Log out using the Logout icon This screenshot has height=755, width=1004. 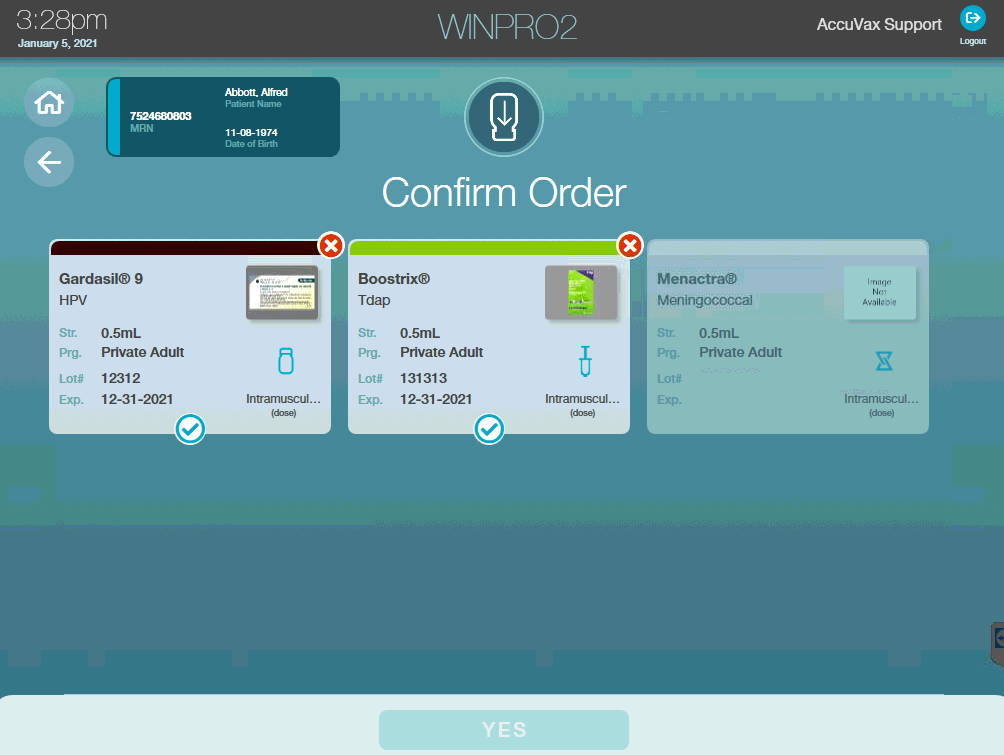(972, 19)
